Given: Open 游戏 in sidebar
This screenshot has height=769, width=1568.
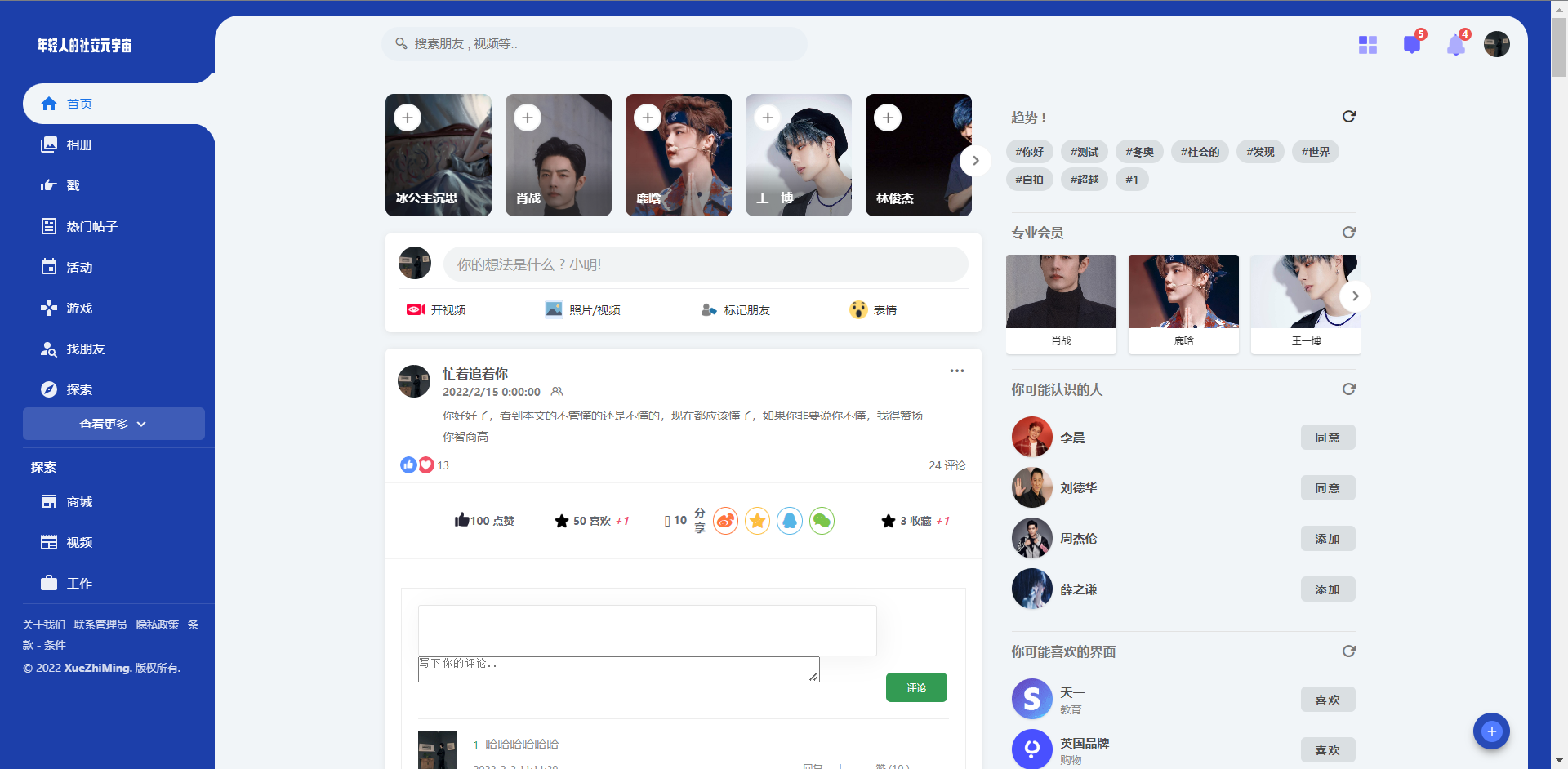Looking at the screenshot, I should 118,308.
